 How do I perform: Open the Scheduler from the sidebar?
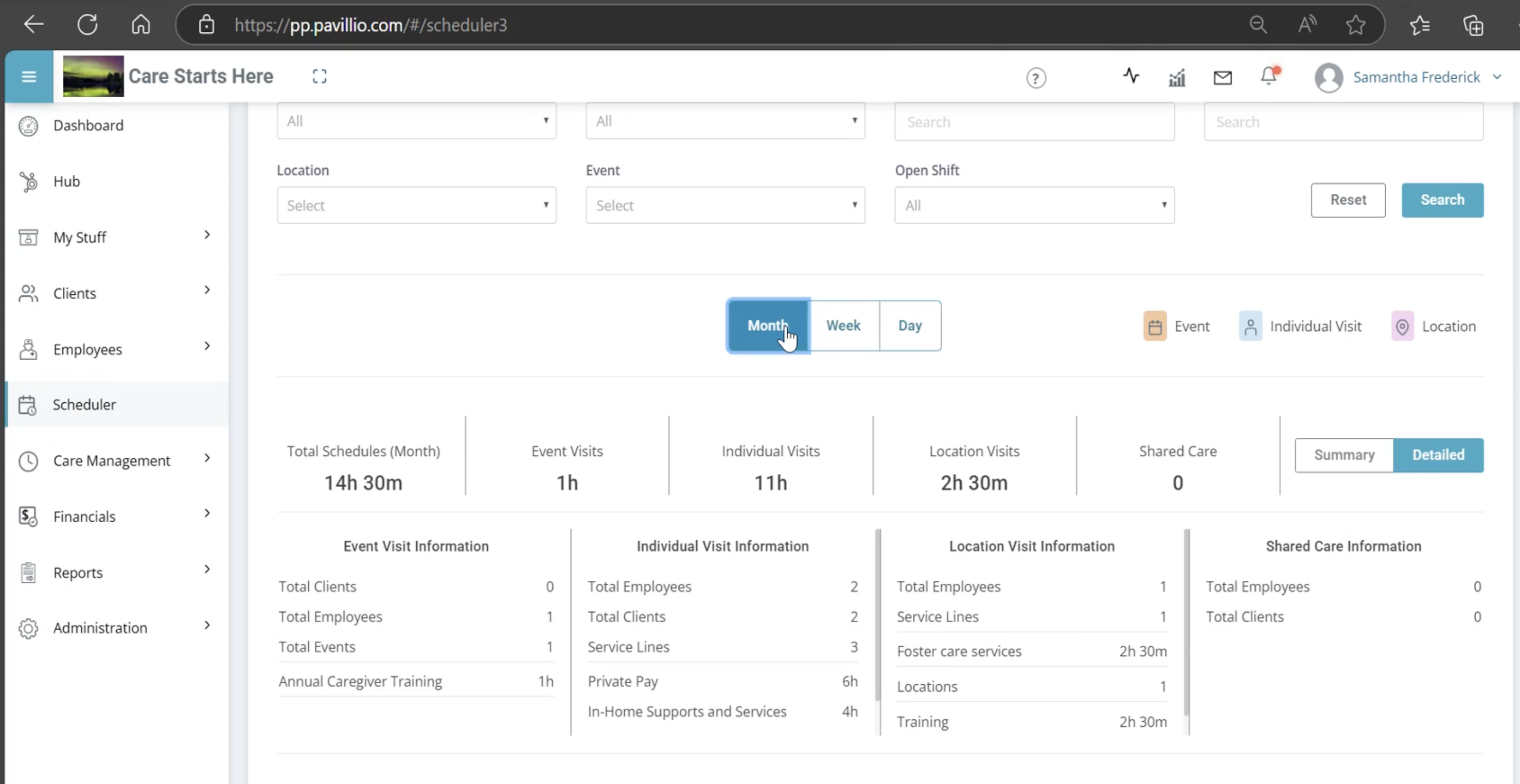click(x=84, y=405)
